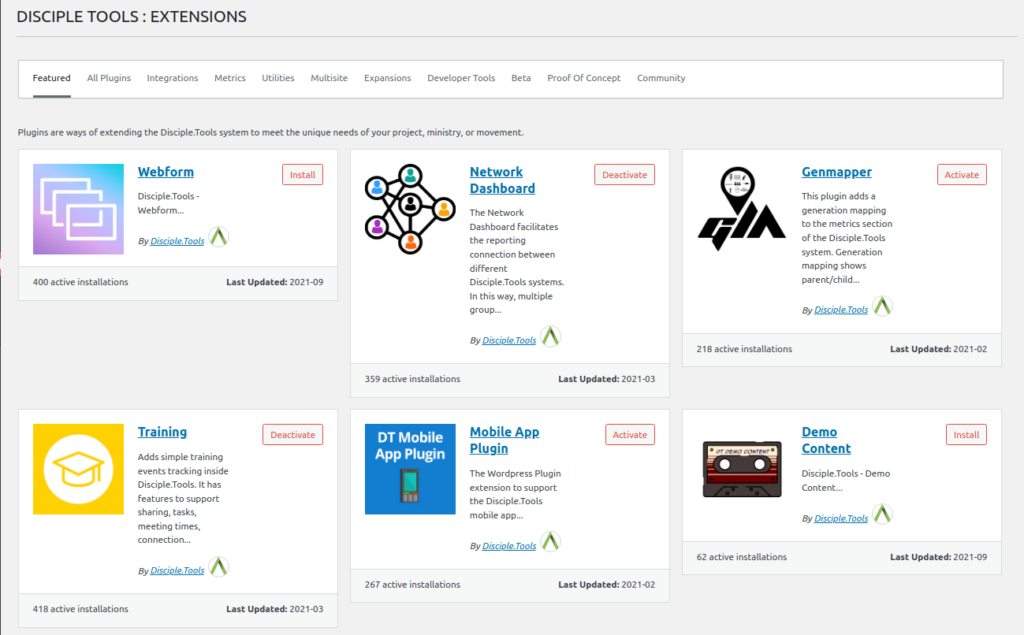Click the Network Dashboard reporting connection description
Image resolution: width=1024 pixels, height=635 pixels.
tap(517, 261)
